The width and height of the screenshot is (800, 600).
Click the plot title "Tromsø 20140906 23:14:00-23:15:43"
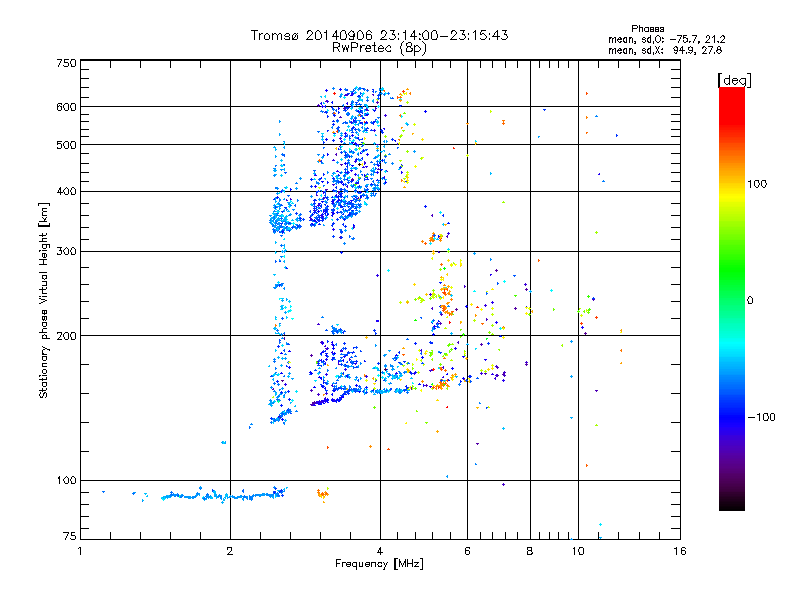[x=379, y=35]
